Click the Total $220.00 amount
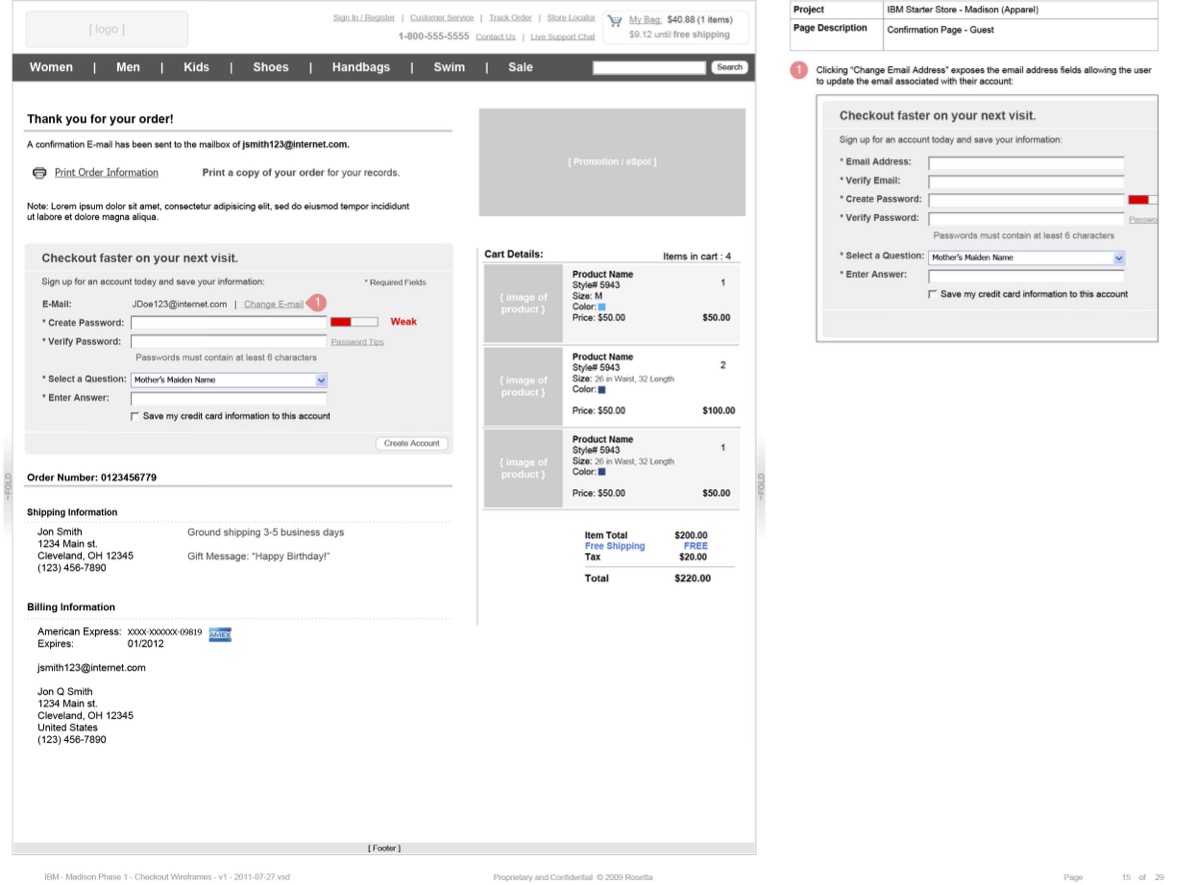Viewport: 1196px width, 885px height. 693,578
